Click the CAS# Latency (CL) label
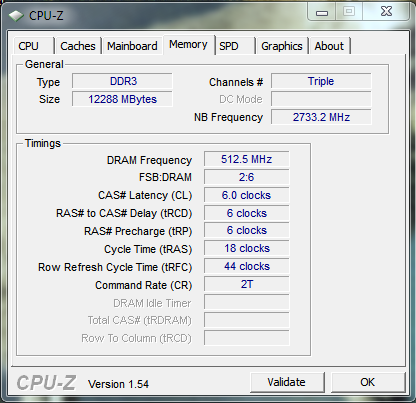This screenshot has height=403, width=416. tap(145, 195)
